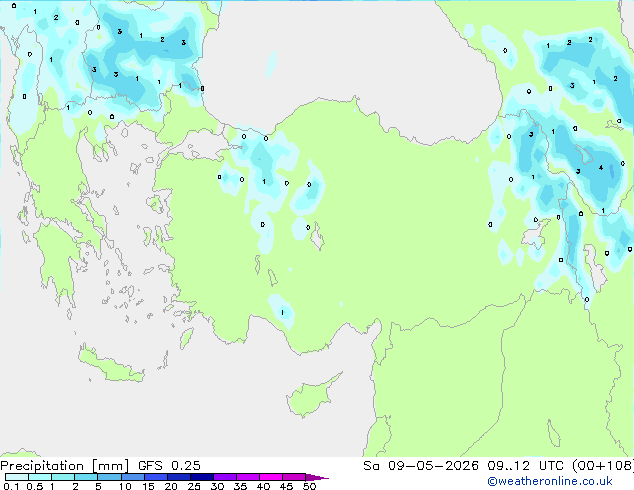The width and height of the screenshot is (634, 490).
Task: Select the 40–45 mm bright magenta swatch
Action: [271, 477]
